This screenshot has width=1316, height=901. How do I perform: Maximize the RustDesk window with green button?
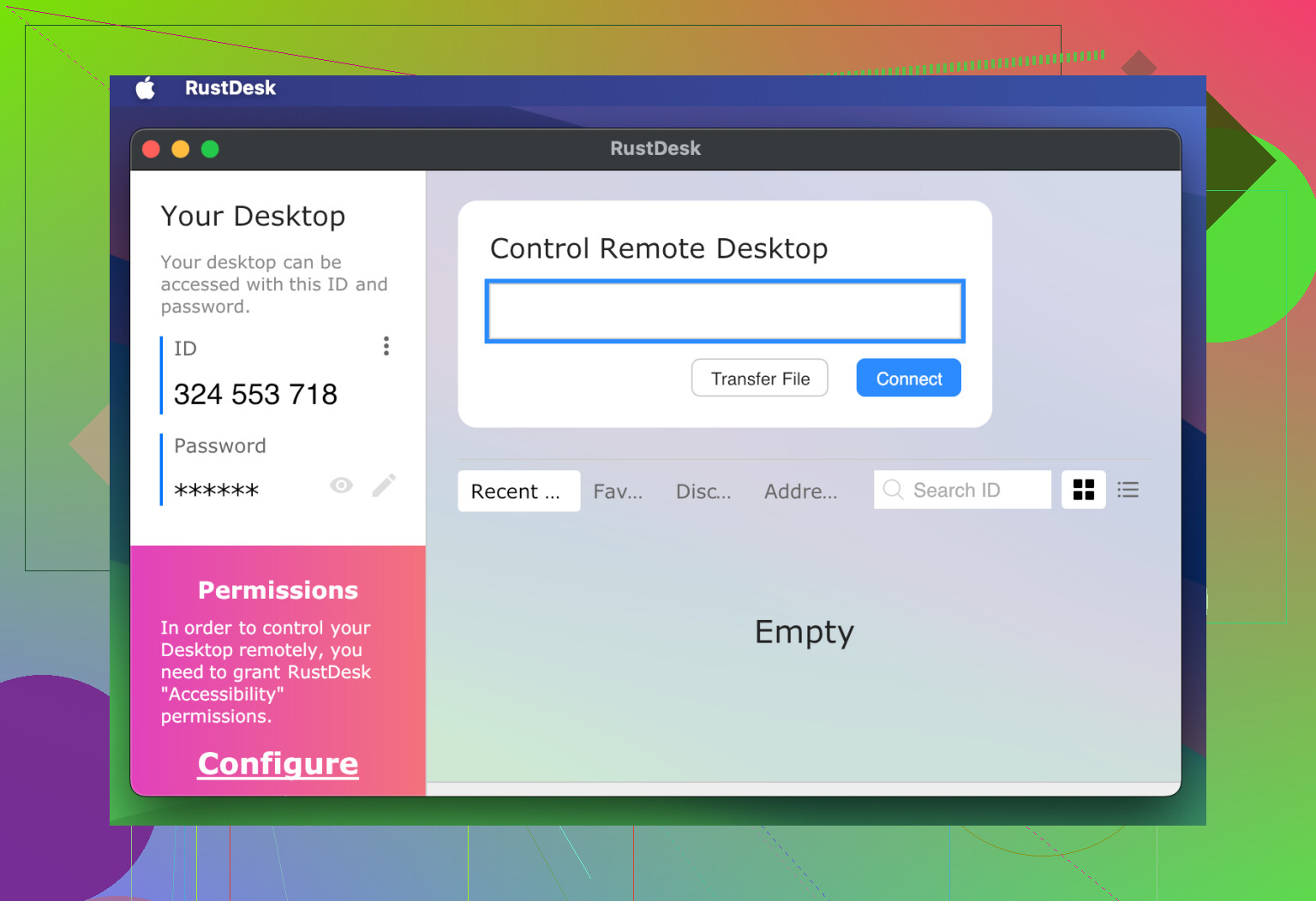click(x=210, y=149)
